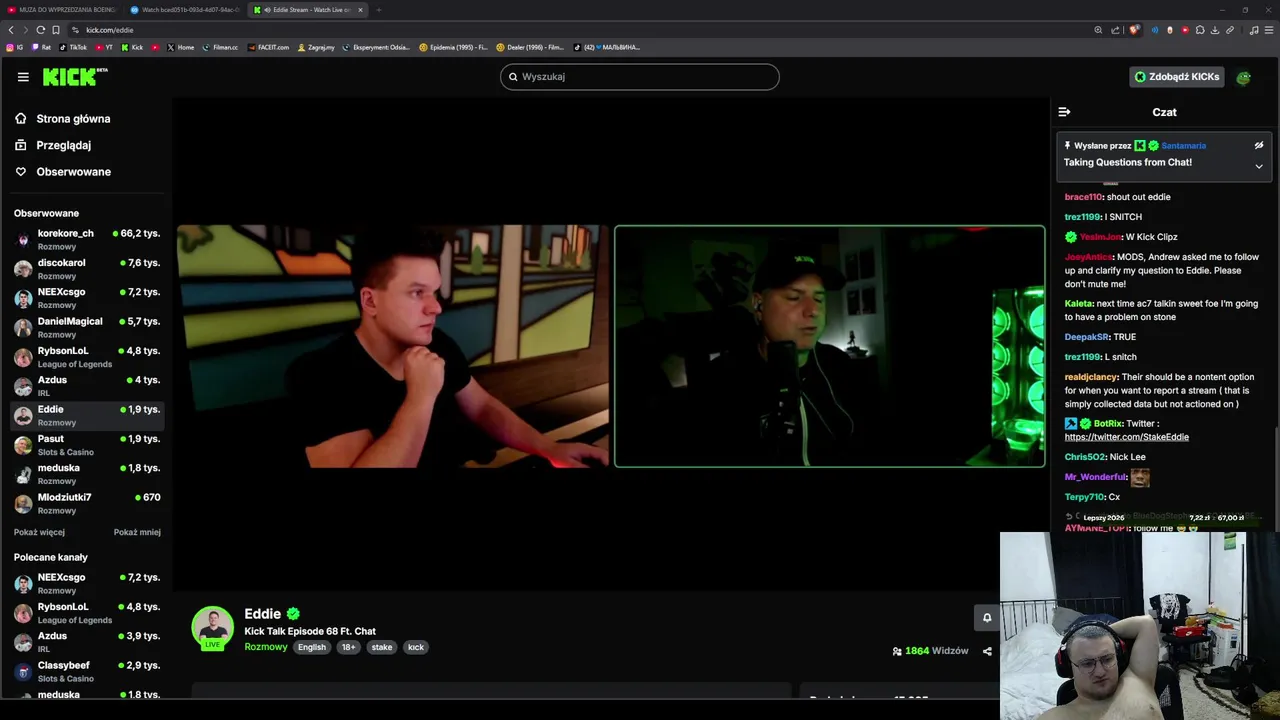Click the red YouTube extension icon
The height and width of the screenshot is (720, 1280).
pyautogui.click(x=1185, y=30)
